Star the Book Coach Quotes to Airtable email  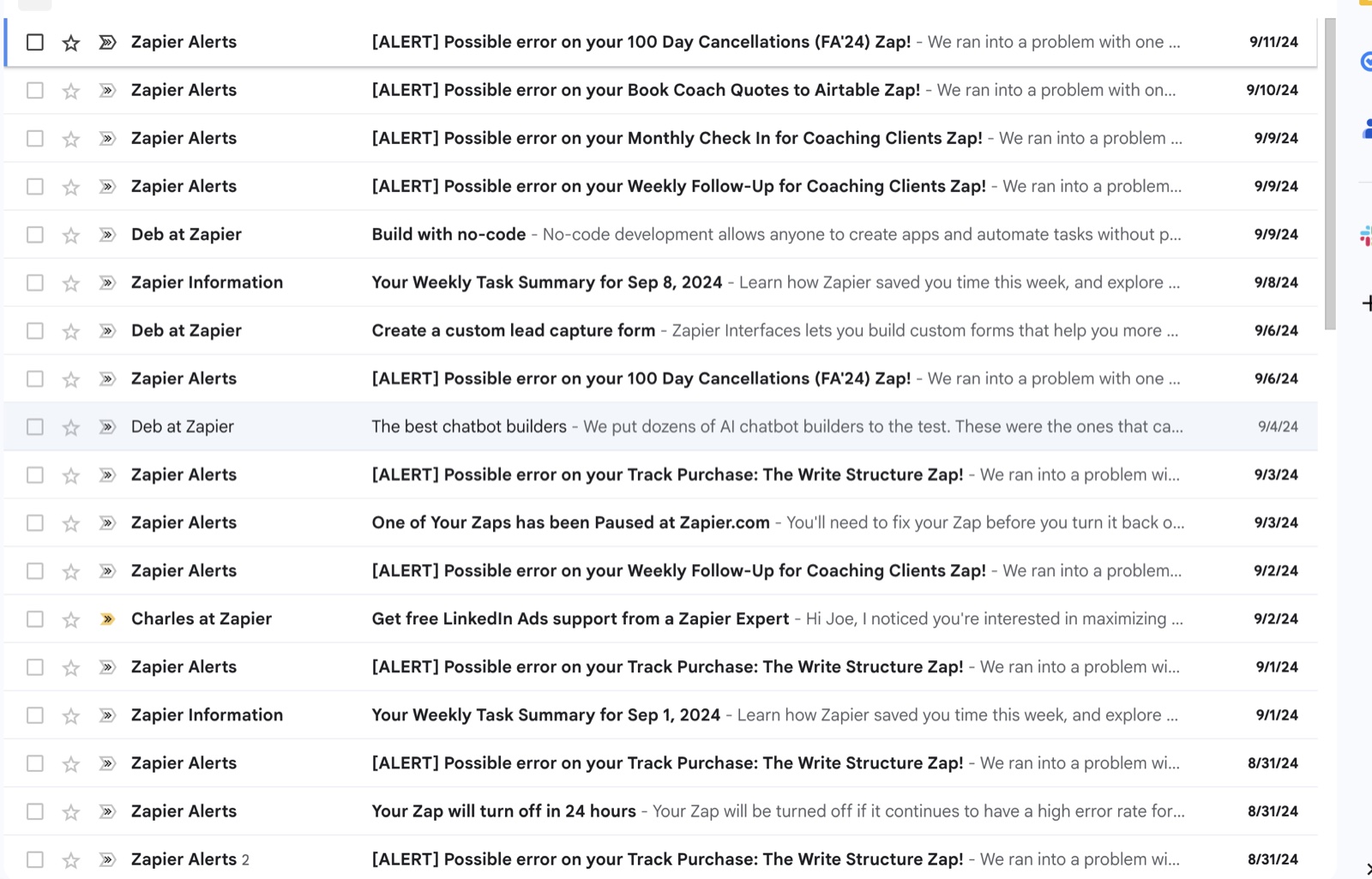(x=71, y=91)
